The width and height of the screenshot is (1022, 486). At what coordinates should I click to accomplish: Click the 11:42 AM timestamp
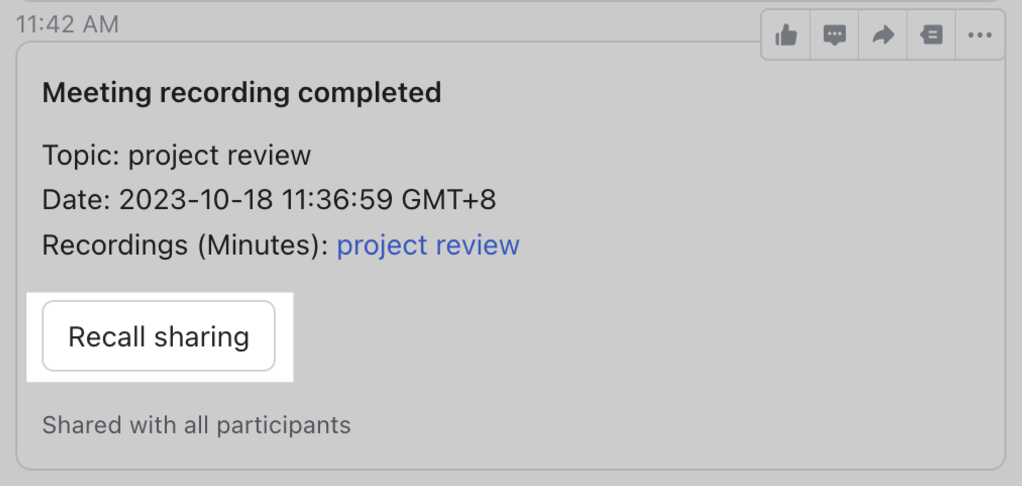[68, 25]
